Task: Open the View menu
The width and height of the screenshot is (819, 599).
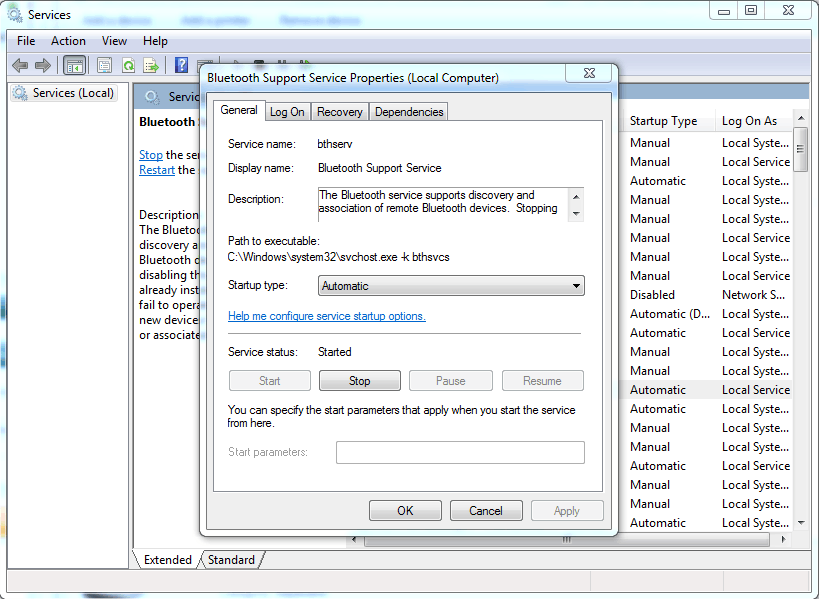Action: click(x=114, y=41)
